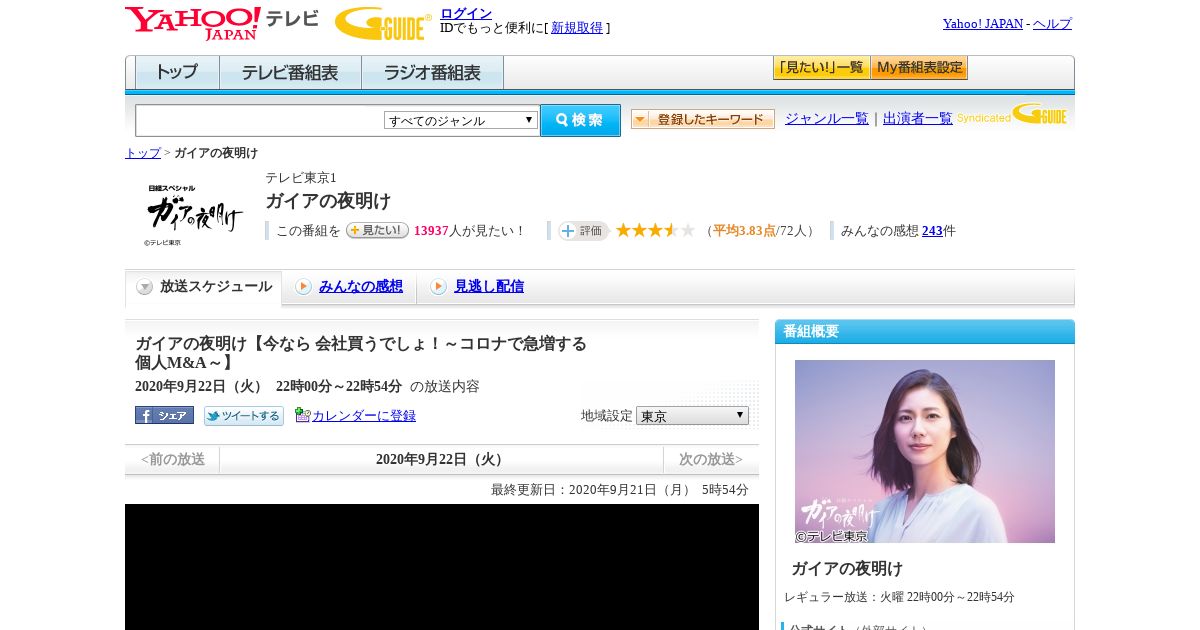
Task: Open the 地域設定 東京 region dropdown
Action: [x=692, y=415]
